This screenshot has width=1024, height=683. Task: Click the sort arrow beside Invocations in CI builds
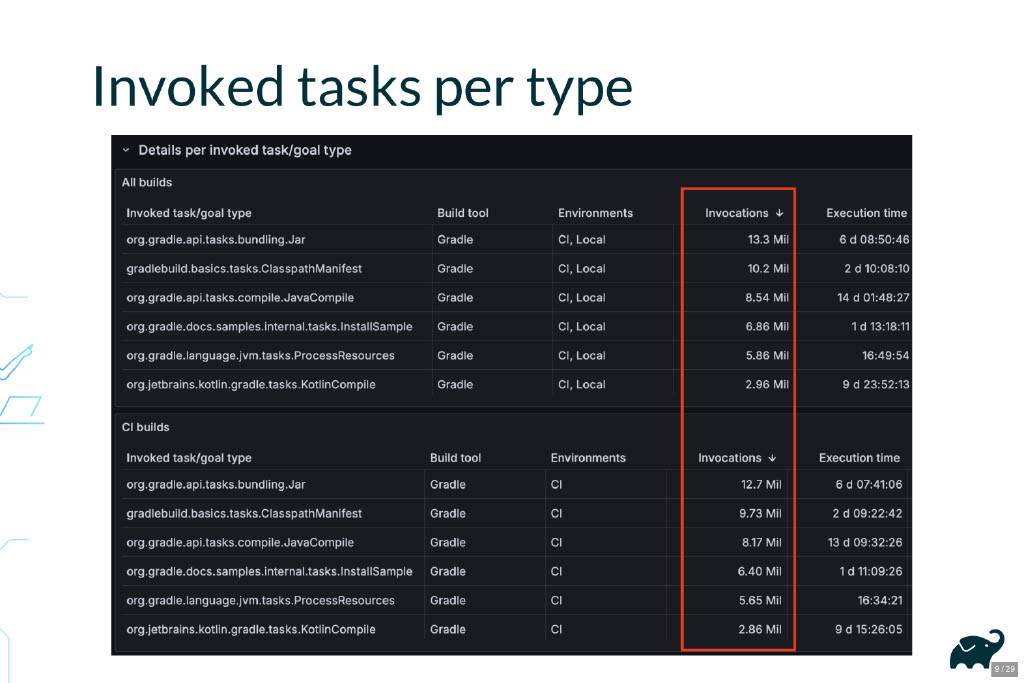click(772, 458)
